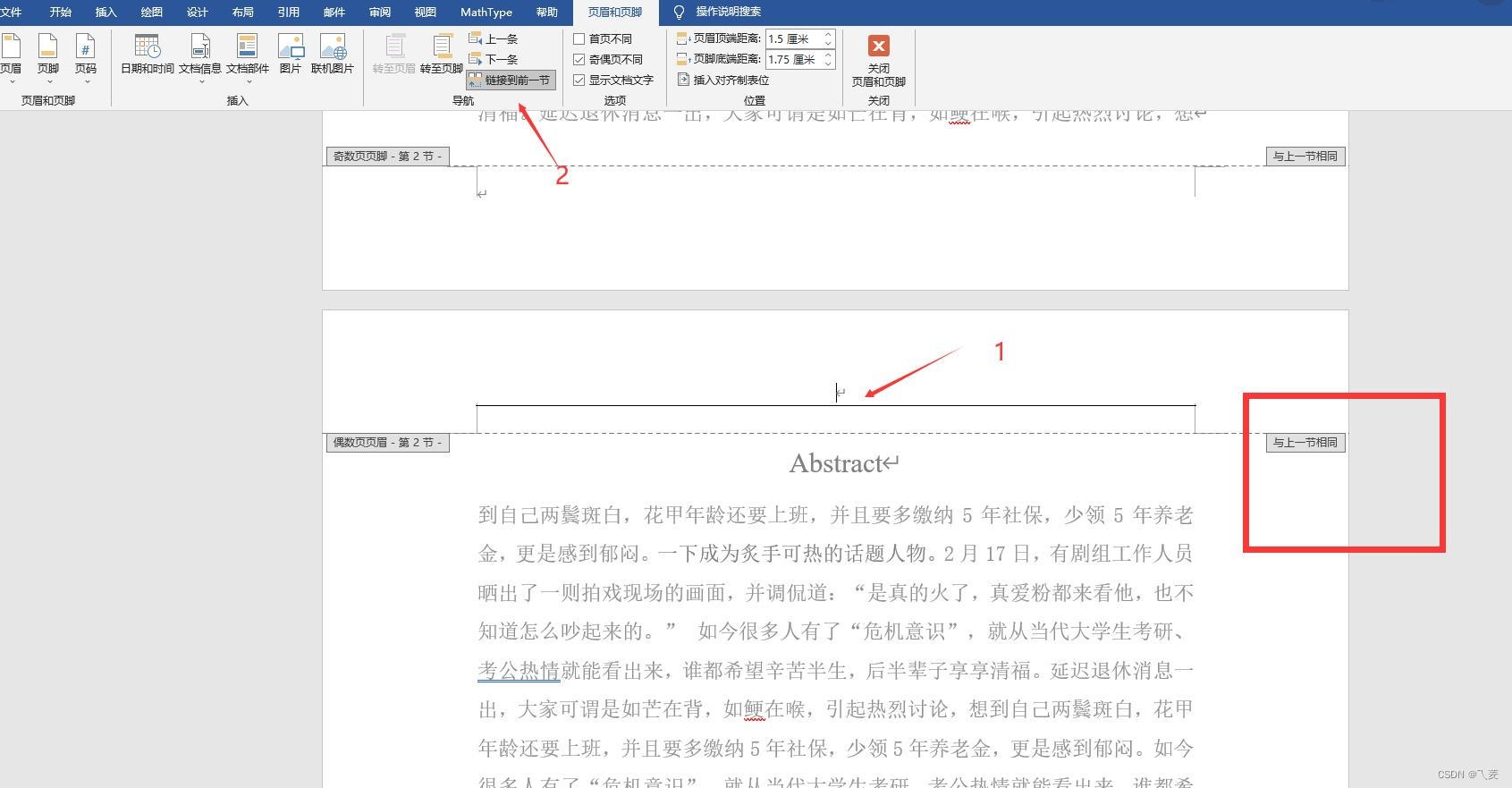Click the 页眉顶端距离 label icon
This screenshot has width=1512, height=788.
pyautogui.click(x=683, y=38)
